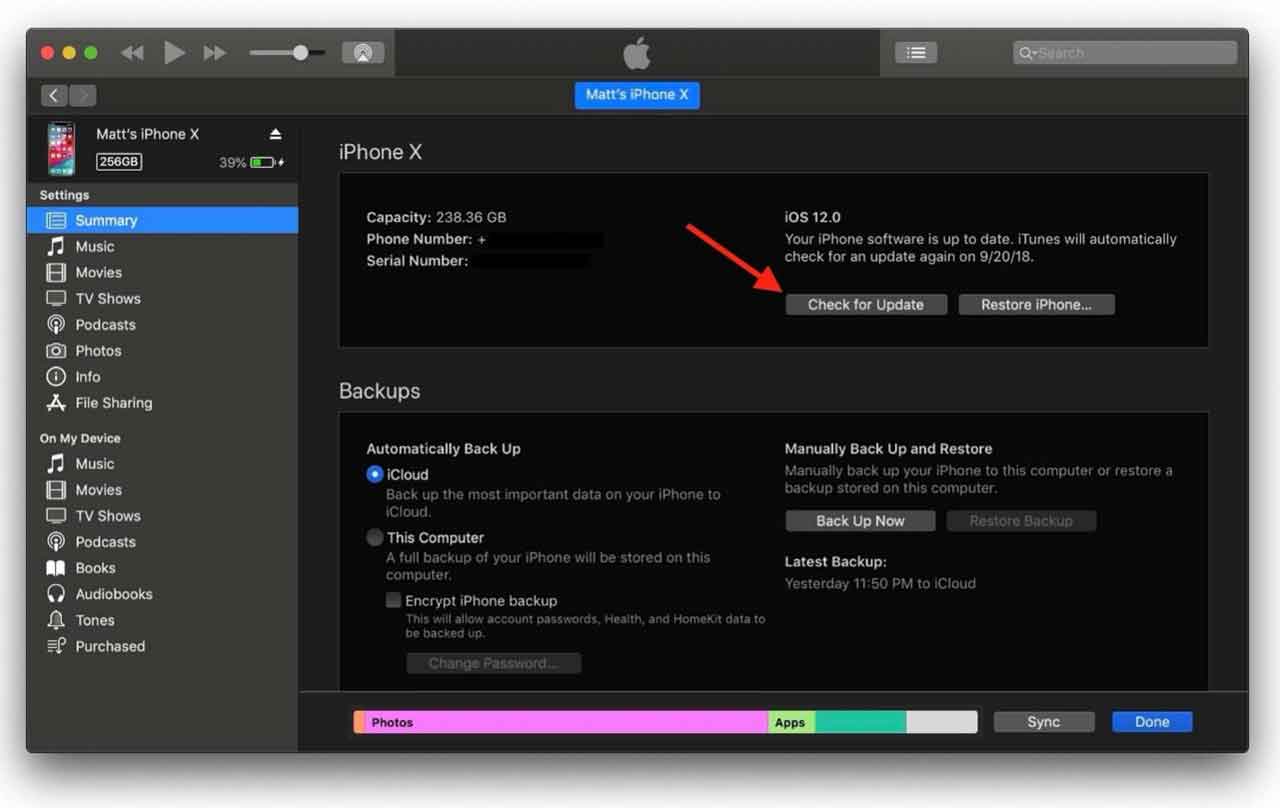The image size is (1280, 808).
Task: Click the Check for Update button
Action: (x=866, y=304)
